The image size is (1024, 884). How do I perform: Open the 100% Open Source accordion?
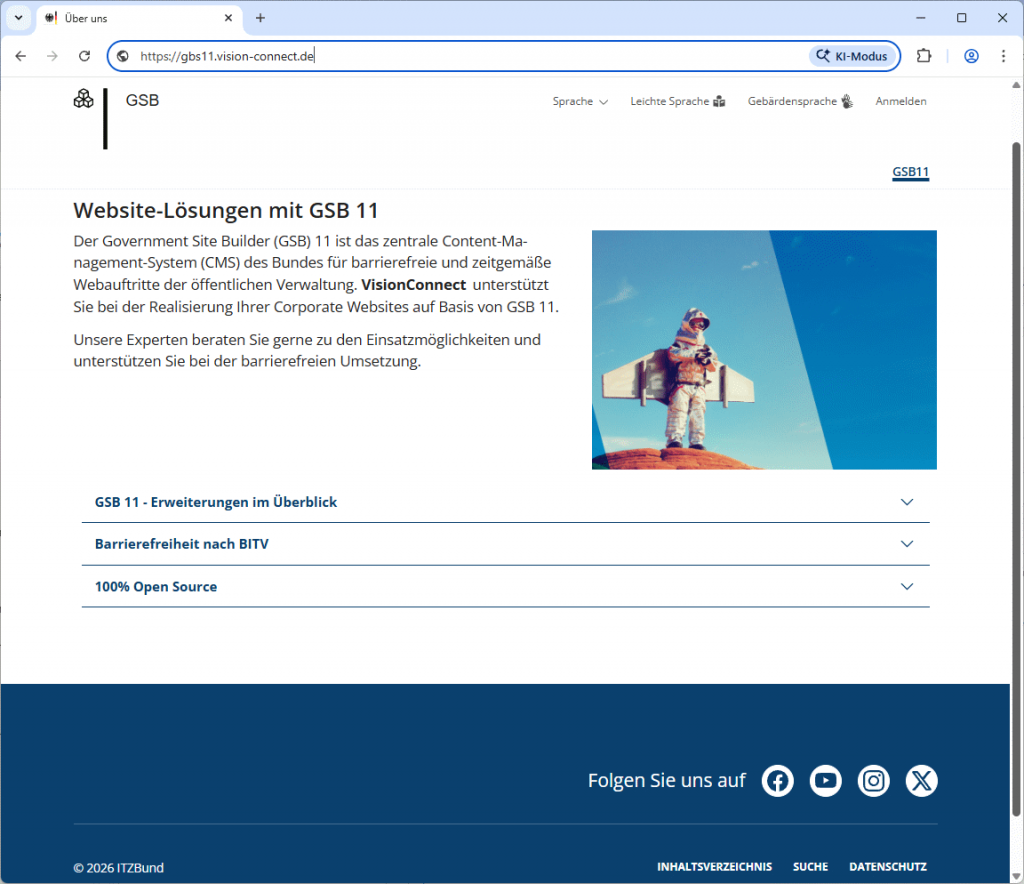506,587
